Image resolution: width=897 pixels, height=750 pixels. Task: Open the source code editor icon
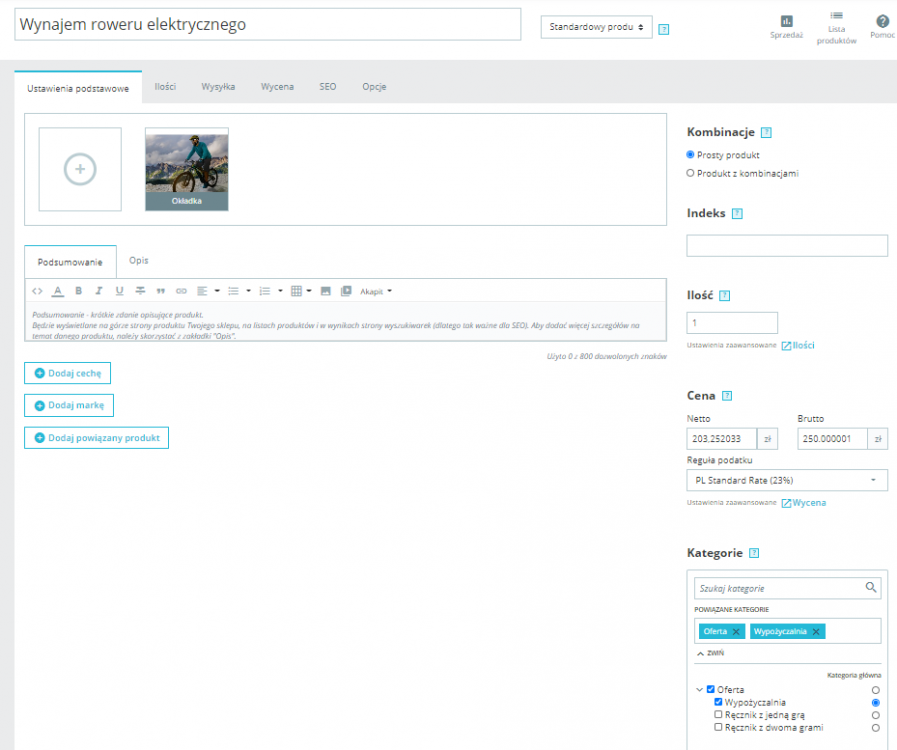(x=37, y=291)
